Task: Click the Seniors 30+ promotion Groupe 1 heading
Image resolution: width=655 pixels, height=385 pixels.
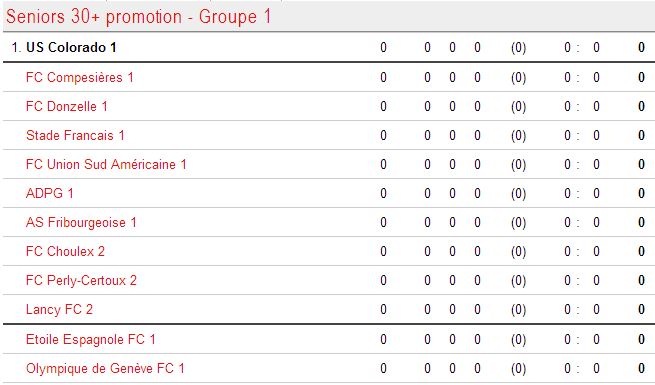Action: tap(139, 17)
